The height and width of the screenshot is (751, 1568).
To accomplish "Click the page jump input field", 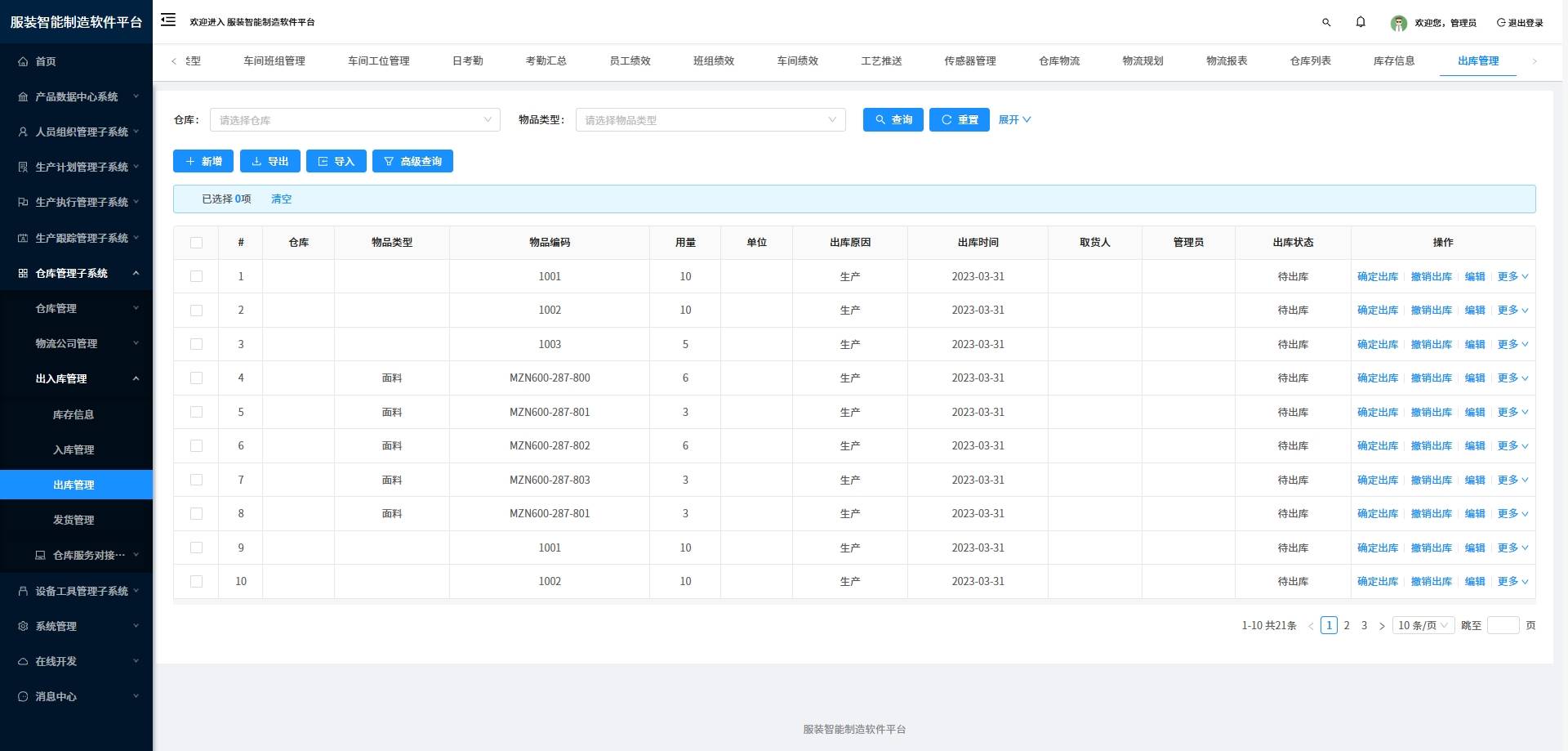I will point(1503,625).
